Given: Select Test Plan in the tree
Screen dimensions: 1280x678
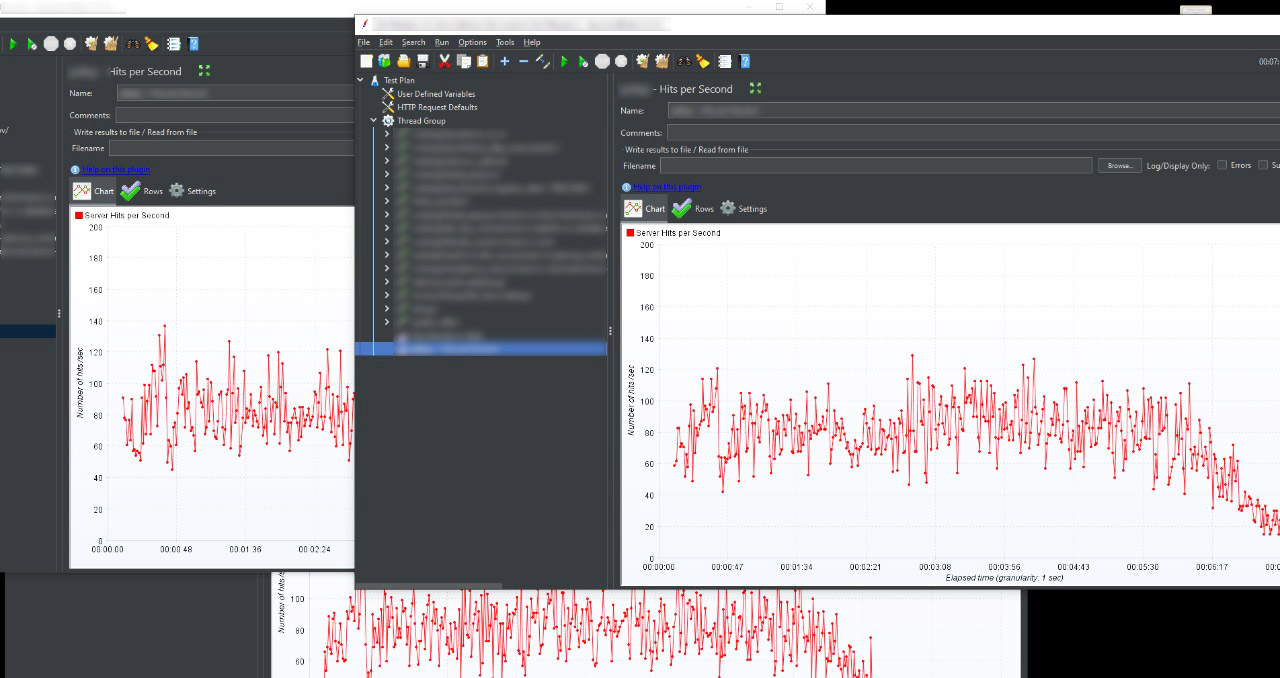Looking at the screenshot, I should coord(399,80).
